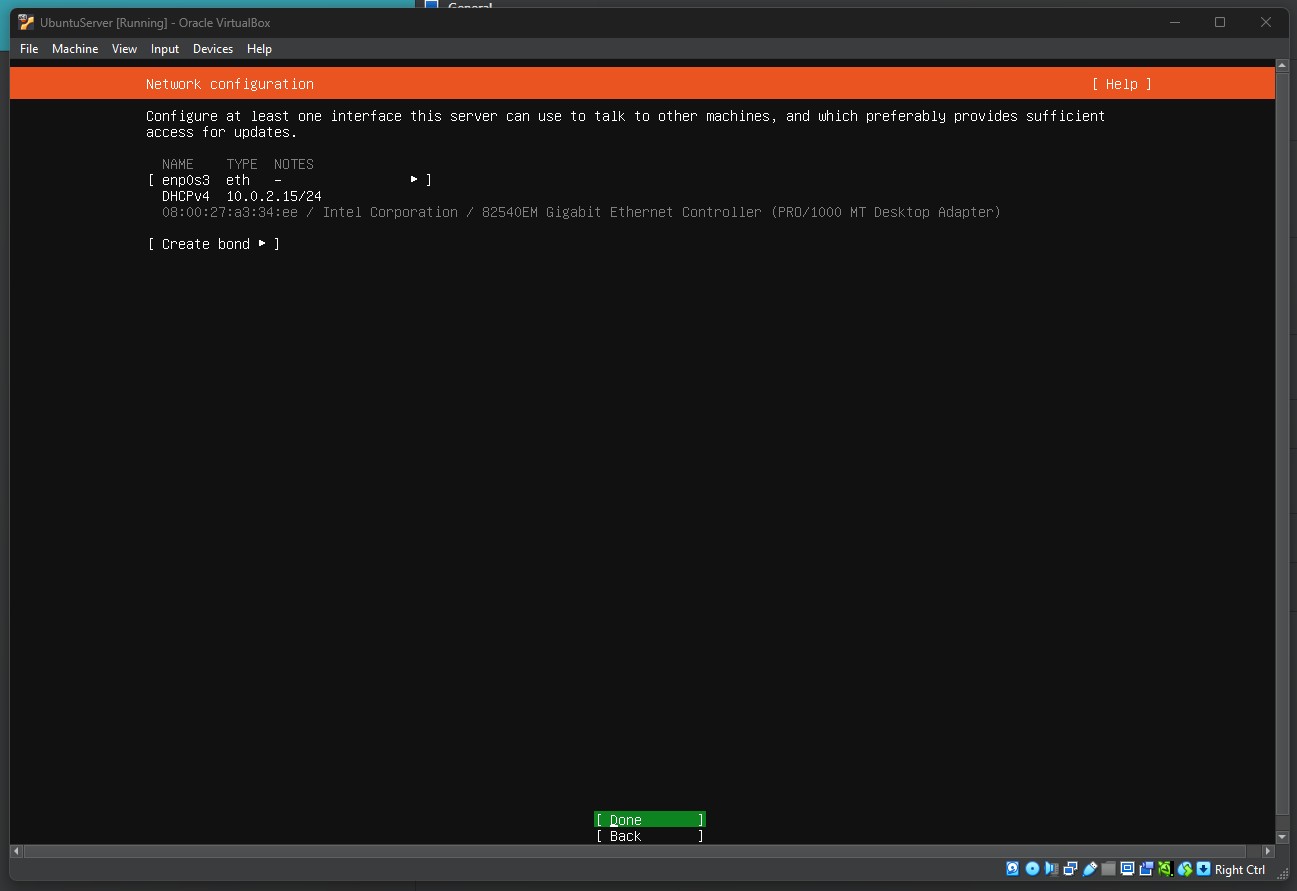1297x891 pixels.
Task: Select Done to confirm network configuration
Action: [648, 819]
